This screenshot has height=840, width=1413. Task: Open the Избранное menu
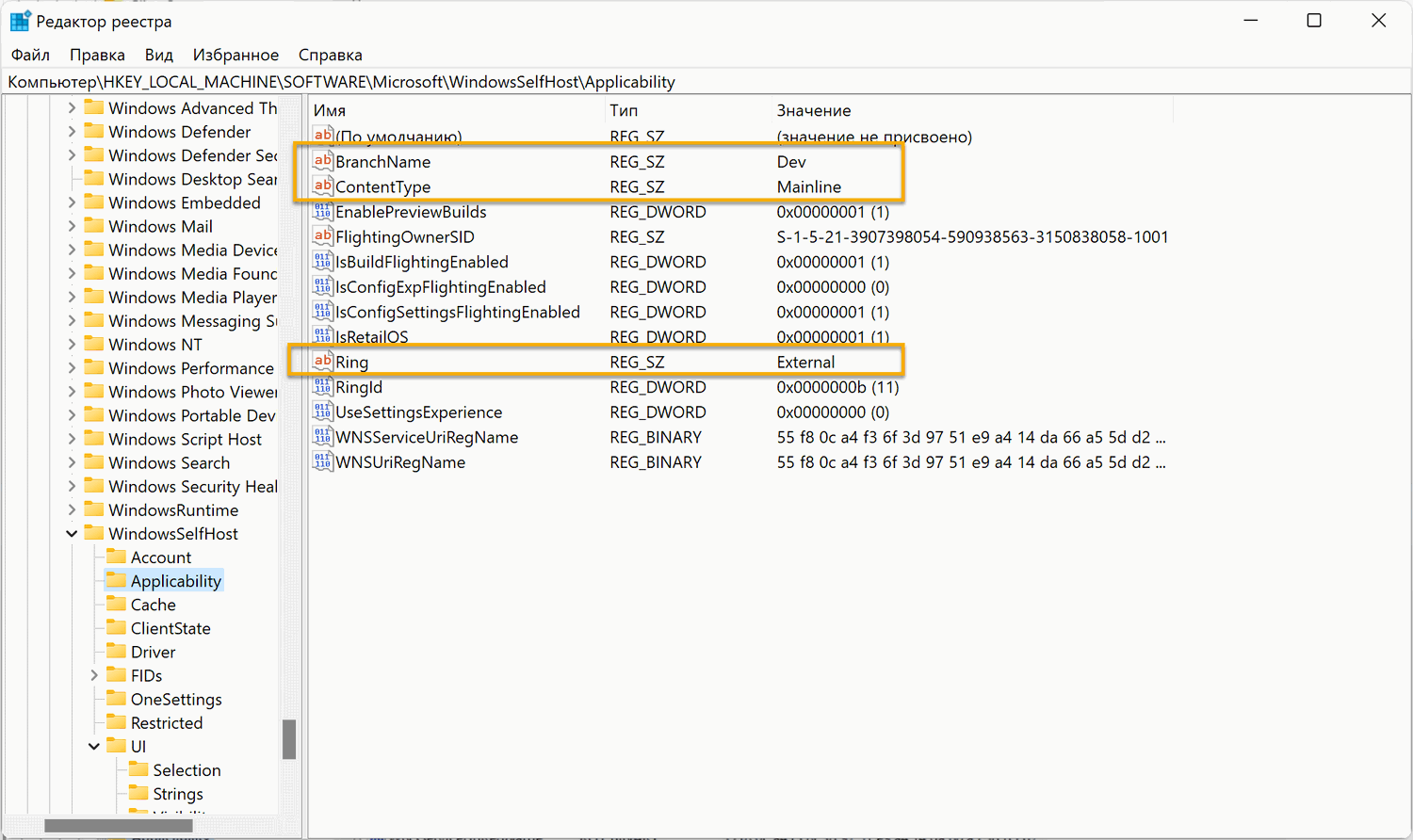tap(235, 55)
